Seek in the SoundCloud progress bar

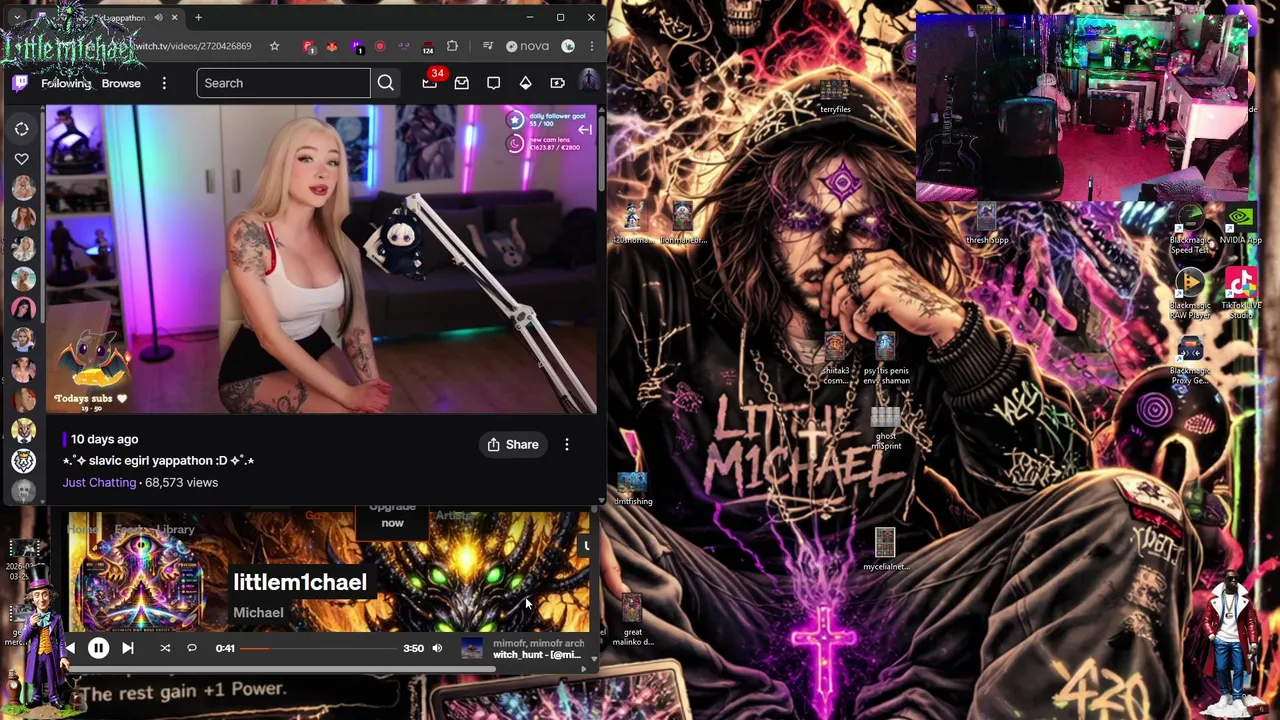coord(318,649)
